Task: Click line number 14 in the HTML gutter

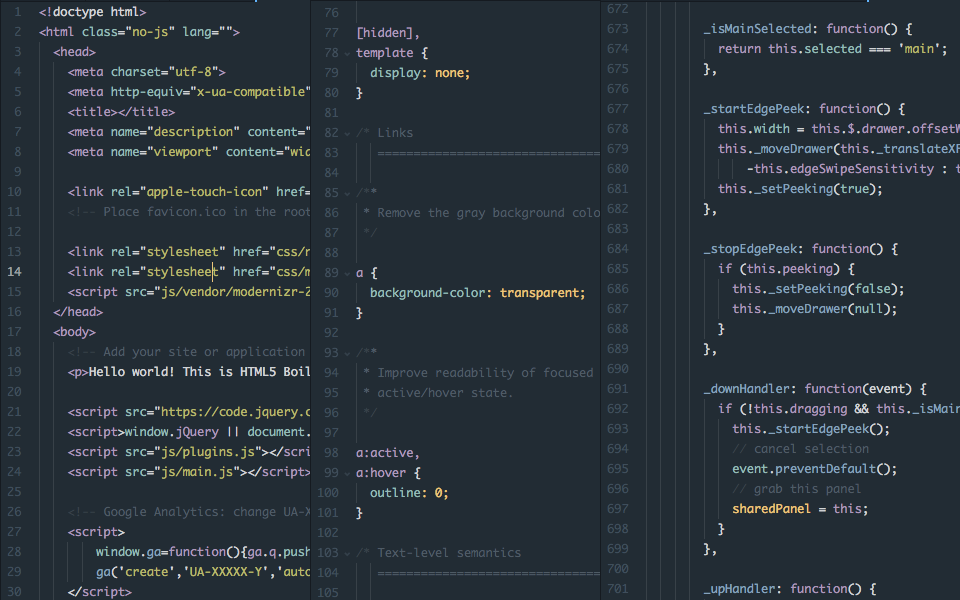Action: click(14, 272)
